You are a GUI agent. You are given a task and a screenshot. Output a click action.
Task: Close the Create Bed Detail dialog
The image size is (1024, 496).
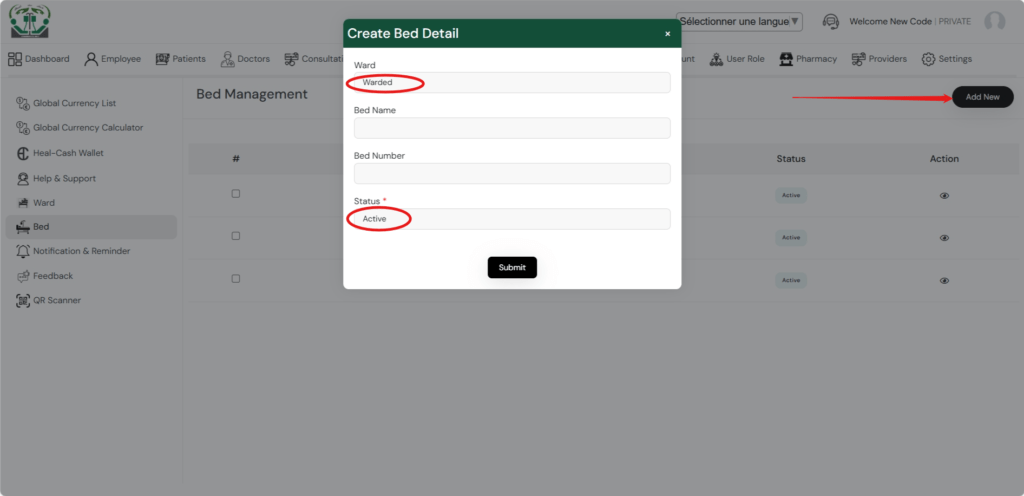[667, 34]
